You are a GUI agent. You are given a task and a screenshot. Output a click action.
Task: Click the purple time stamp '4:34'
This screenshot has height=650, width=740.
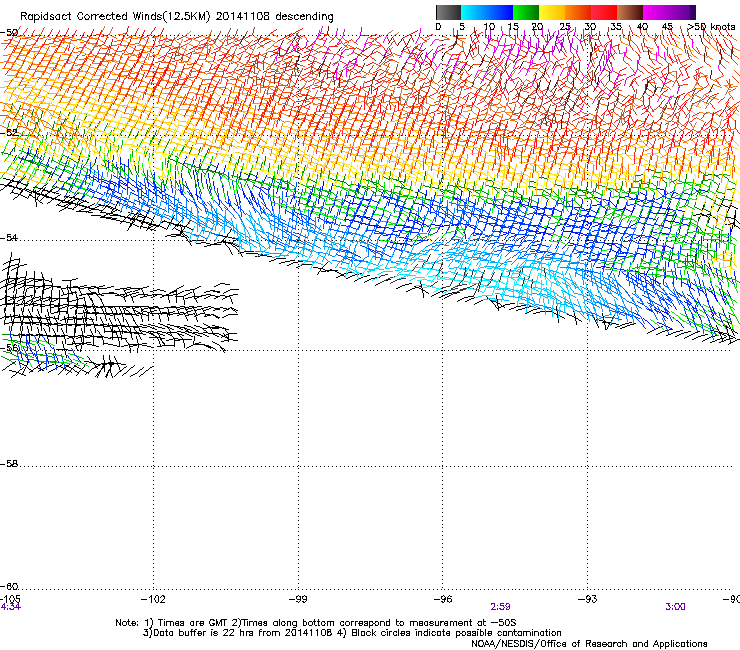(10, 607)
